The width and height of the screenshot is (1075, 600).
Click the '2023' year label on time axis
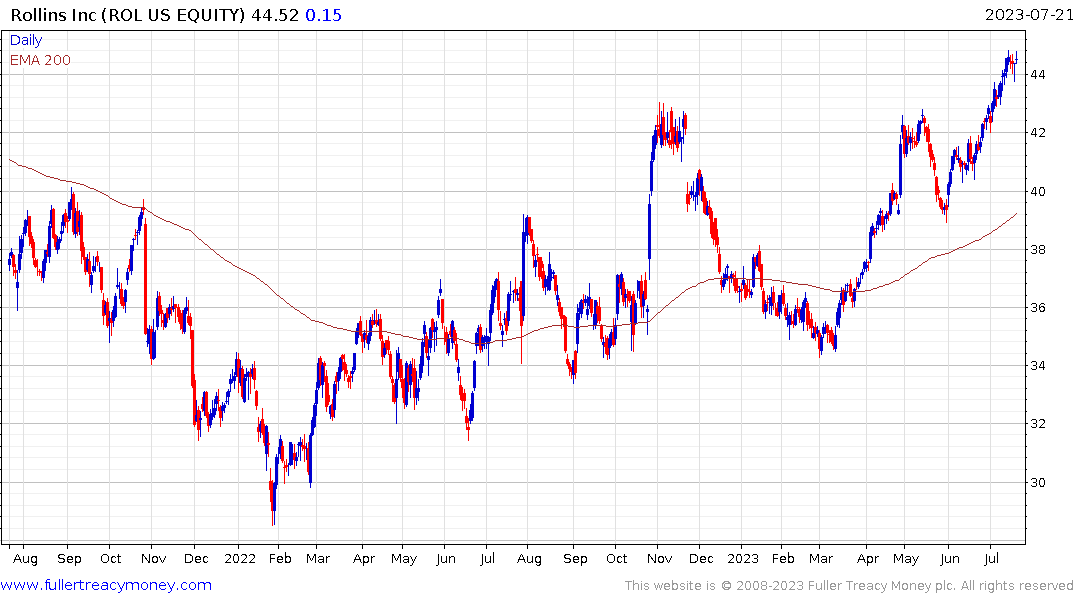743,558
